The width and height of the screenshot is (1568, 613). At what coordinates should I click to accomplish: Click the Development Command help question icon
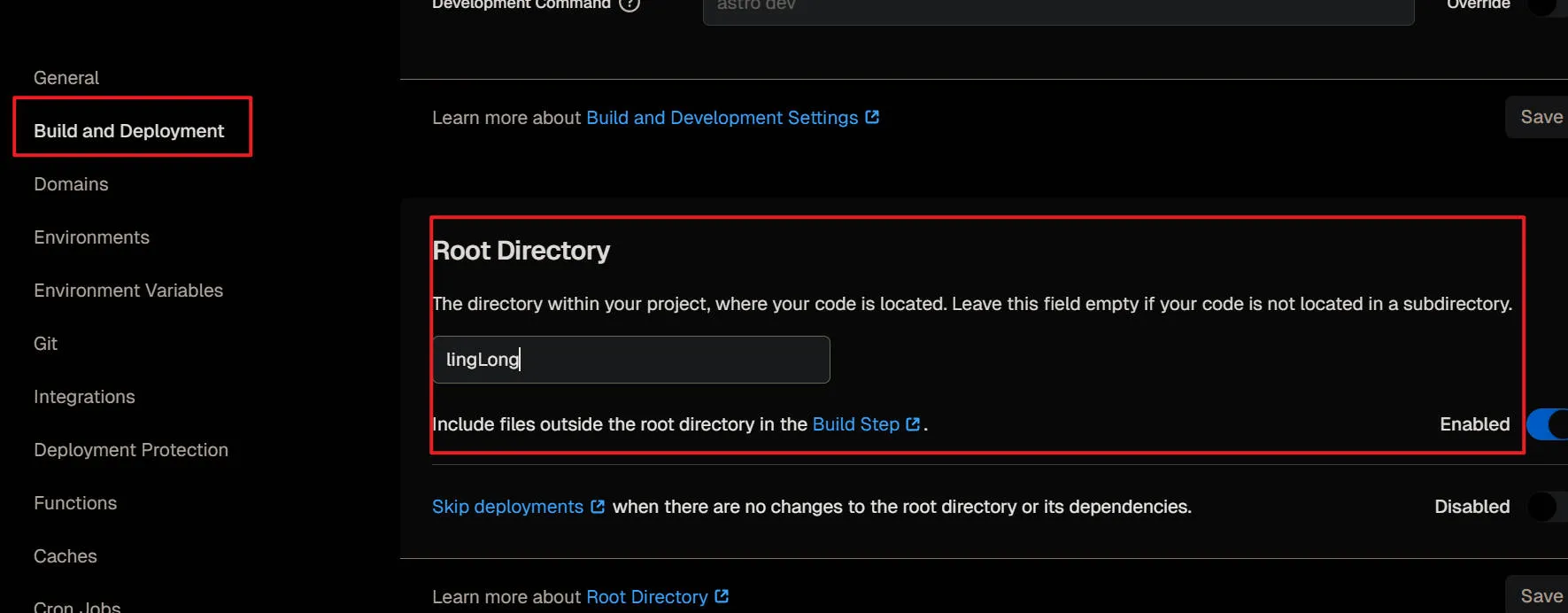coord(630,4)
